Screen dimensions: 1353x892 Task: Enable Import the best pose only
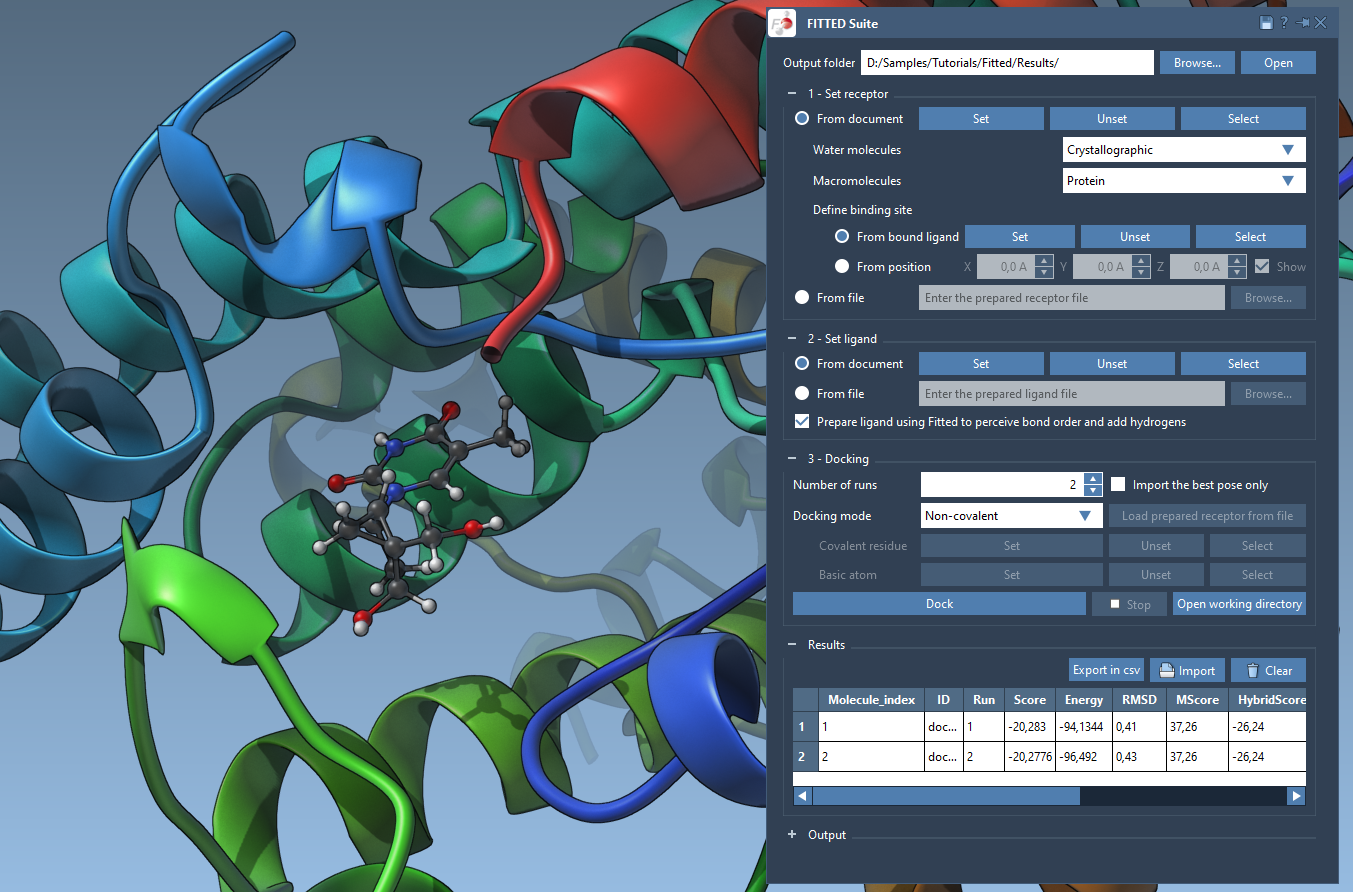click(1118, 485)
